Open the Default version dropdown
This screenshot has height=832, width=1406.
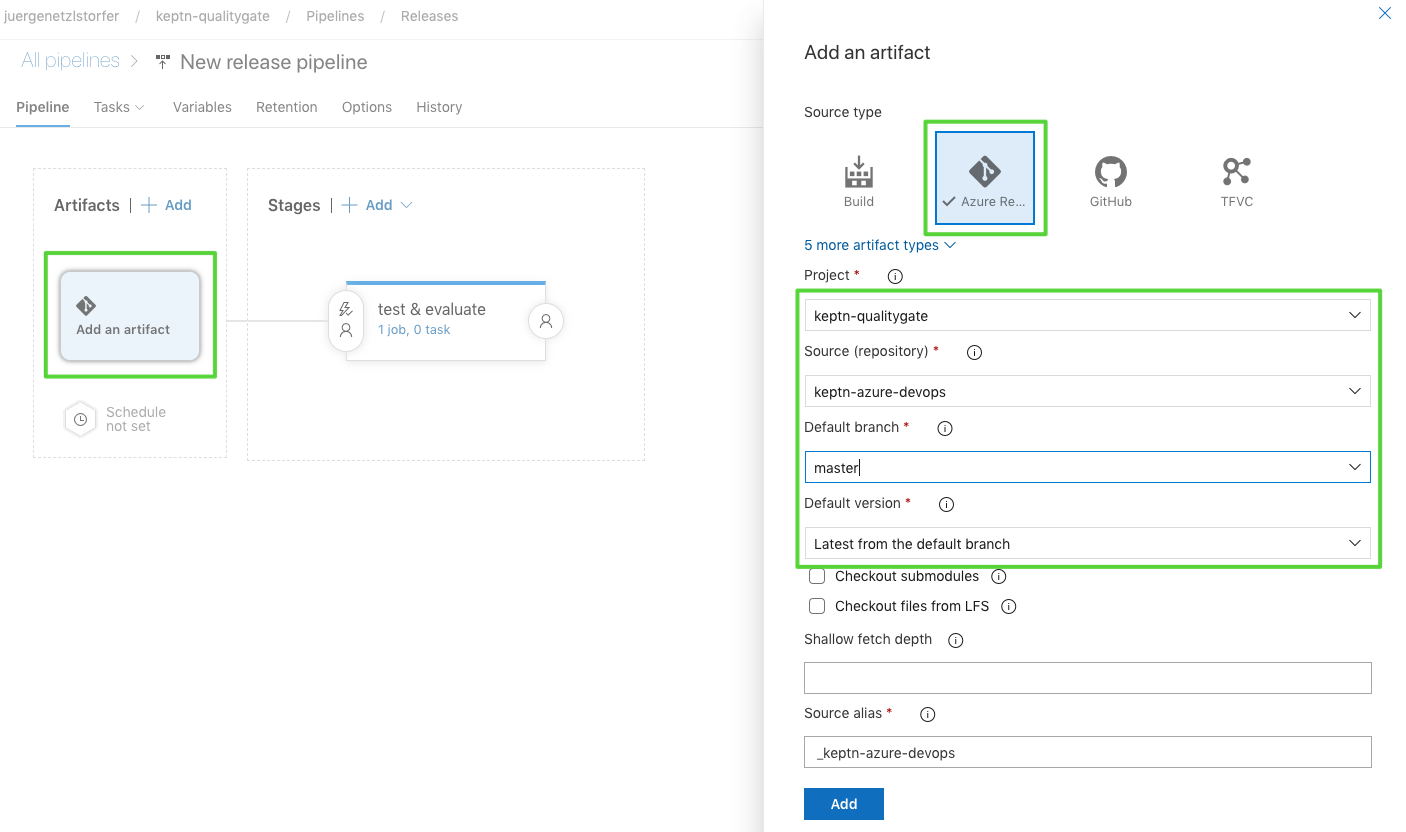pyautogui.click(x=1087, y=543)
